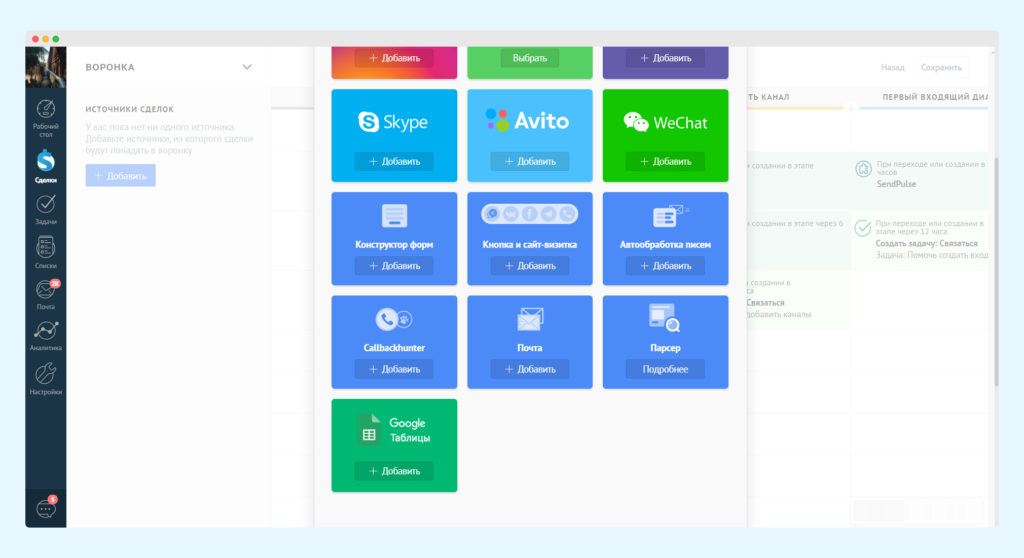Viewport: 1024px width, 558px height.
Task: Click Подробнее on the Парсер card
Action: [665, 369]
